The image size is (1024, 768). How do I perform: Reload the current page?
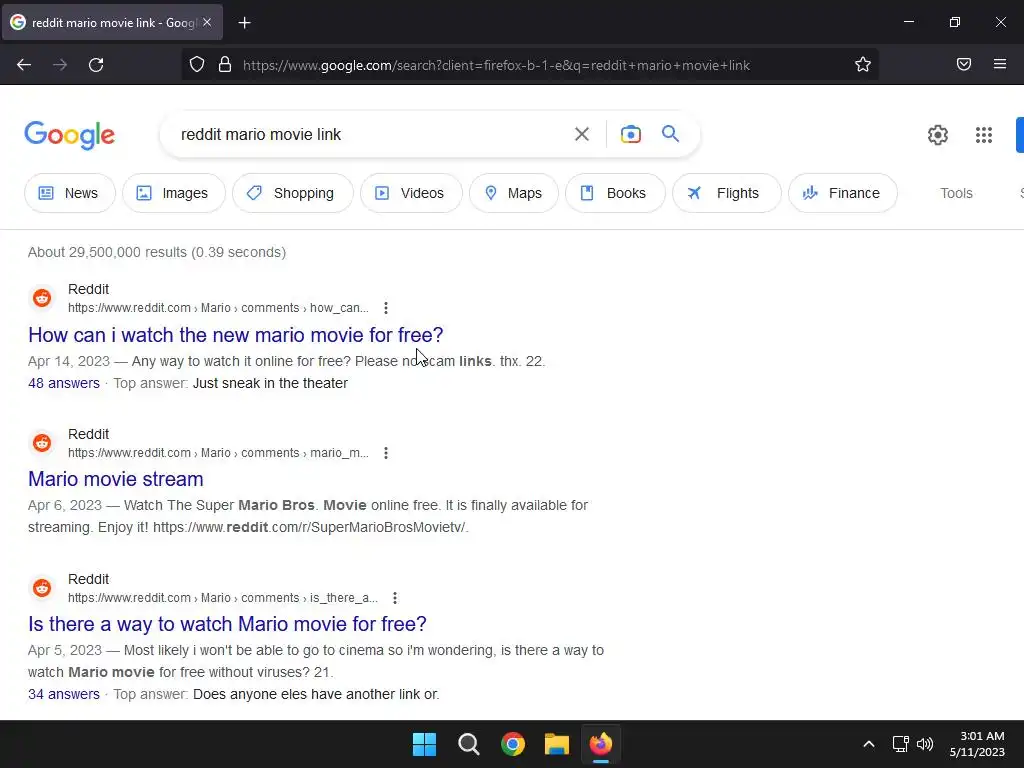click(x=96, y=65)
